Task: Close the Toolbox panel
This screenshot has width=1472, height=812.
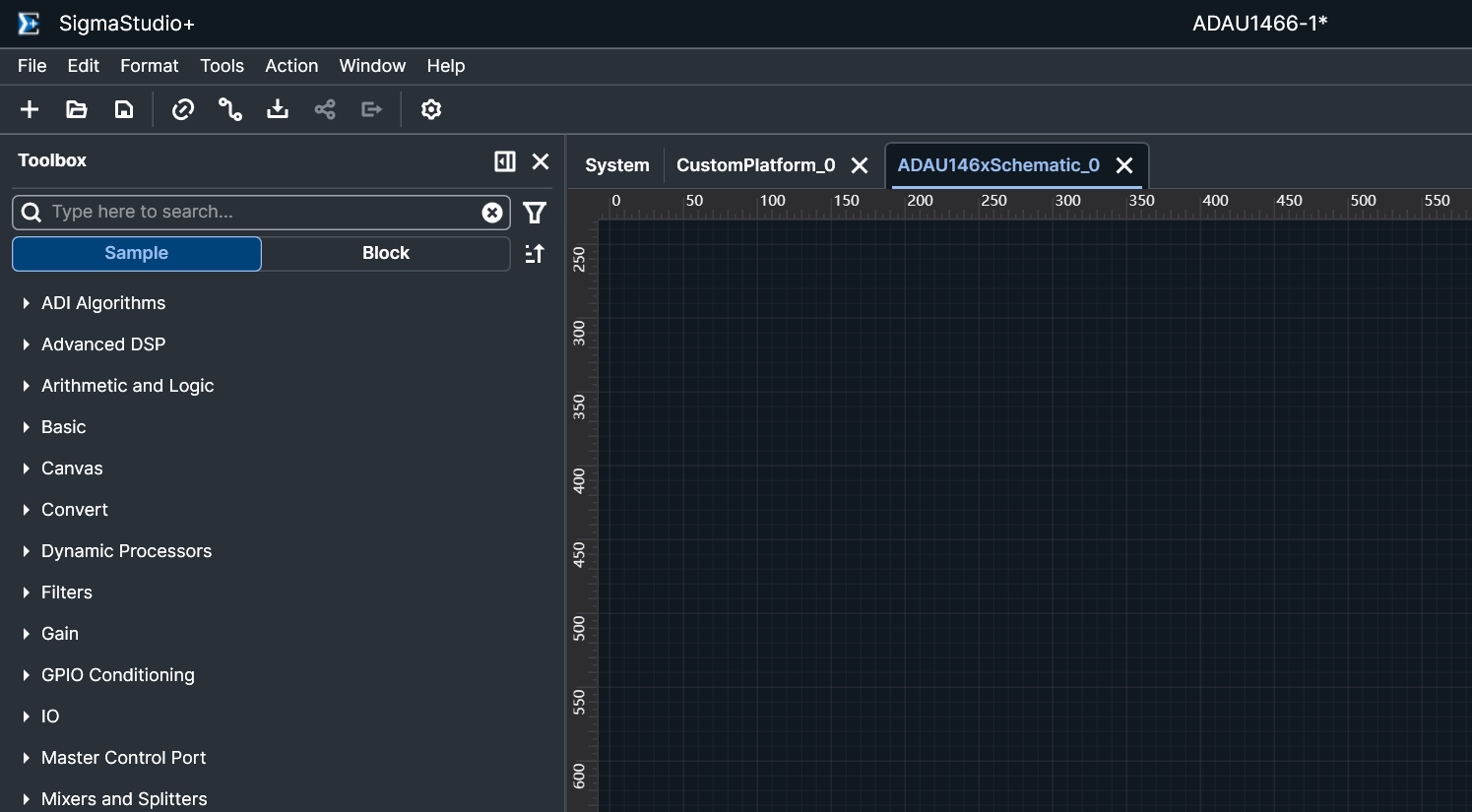Action: click(x=541, y=161)
